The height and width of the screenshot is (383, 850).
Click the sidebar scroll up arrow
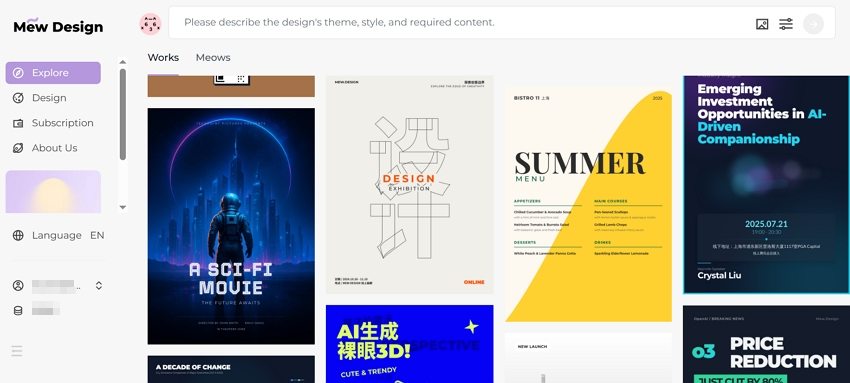(x=123, y=62)
